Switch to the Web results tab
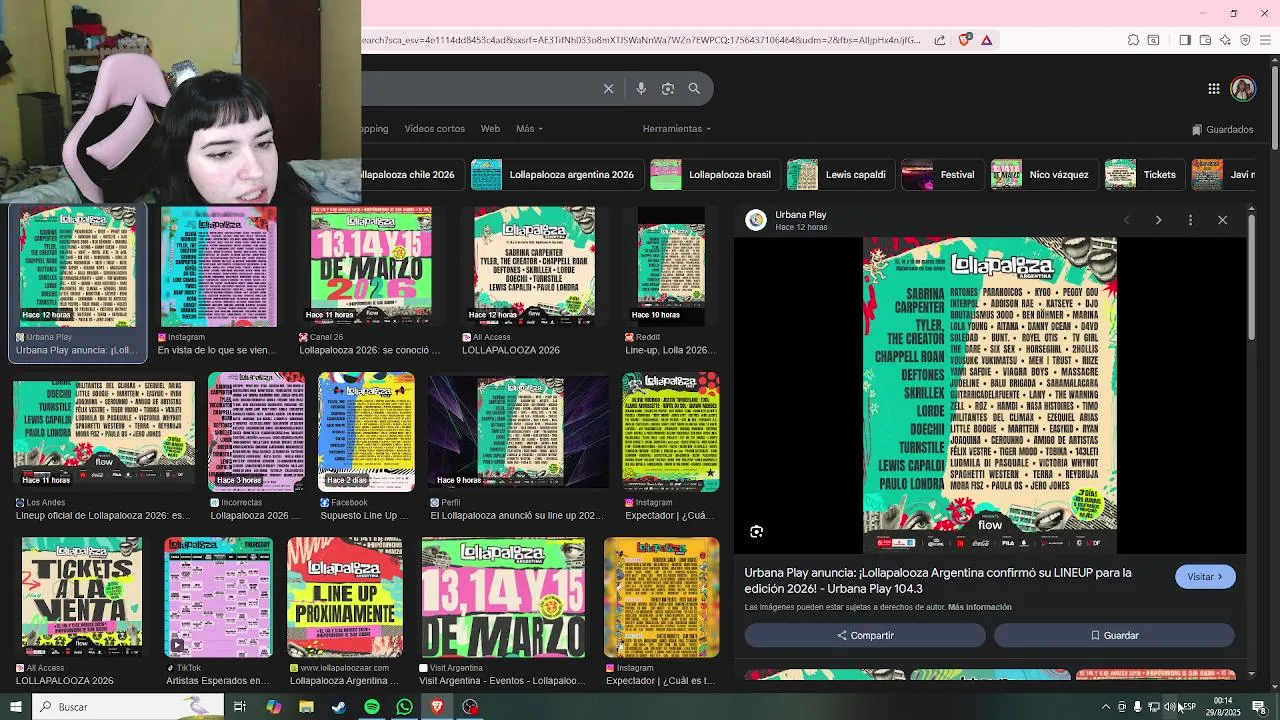Viewport: 1280px width, 720px height. 490,128
